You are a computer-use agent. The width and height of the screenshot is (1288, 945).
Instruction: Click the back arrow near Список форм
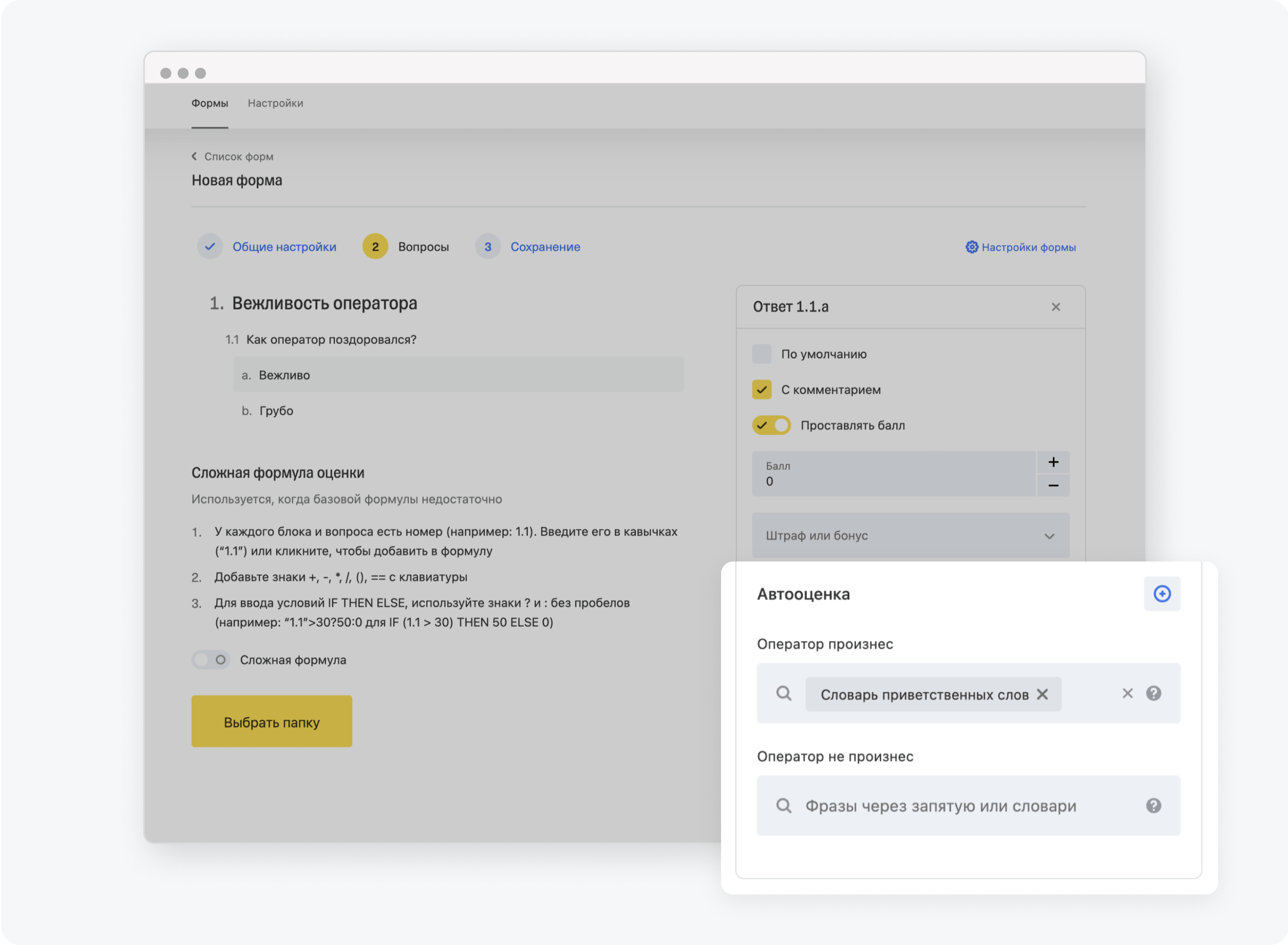pos(194,156)
